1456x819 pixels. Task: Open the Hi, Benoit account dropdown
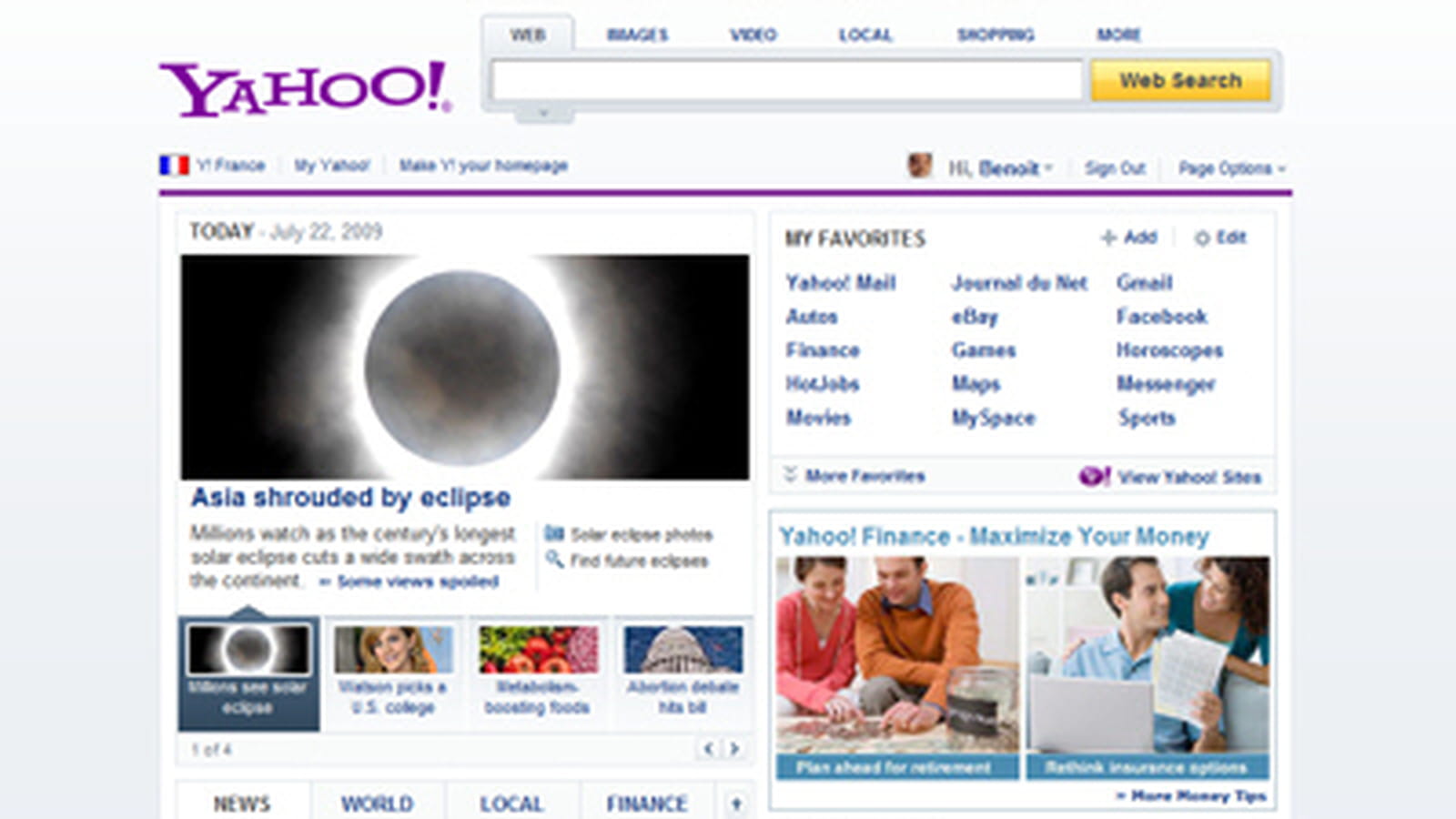[x=1000, y=168]
